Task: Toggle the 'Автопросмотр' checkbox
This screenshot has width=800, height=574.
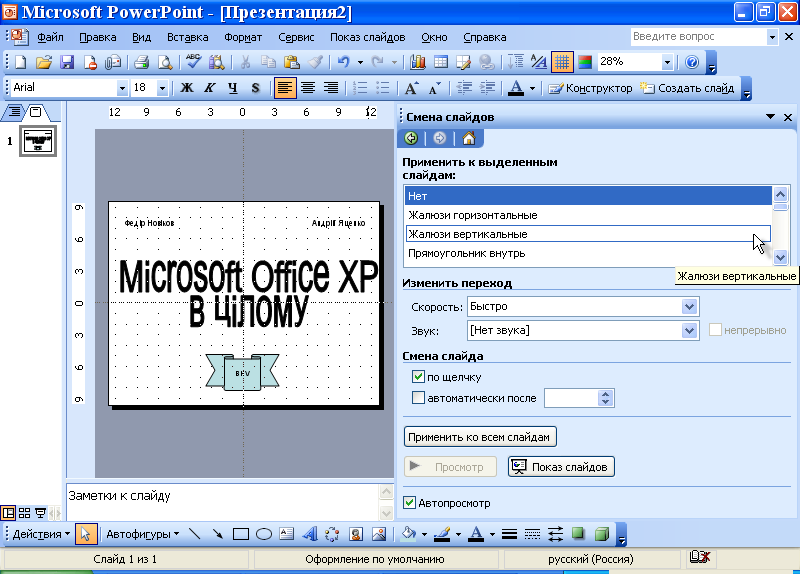Action: pyautogui.click(x=409, y=503)
